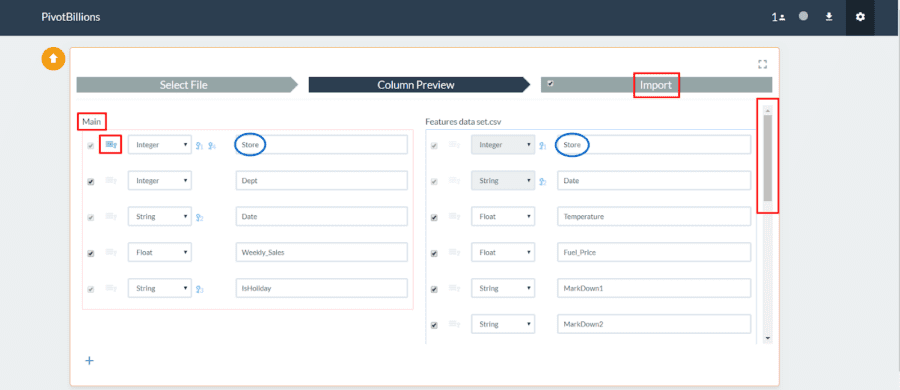900x390 pixels.
Task: Toggle the IsHoliday column checkbox
Action: (x=90, y=289)
